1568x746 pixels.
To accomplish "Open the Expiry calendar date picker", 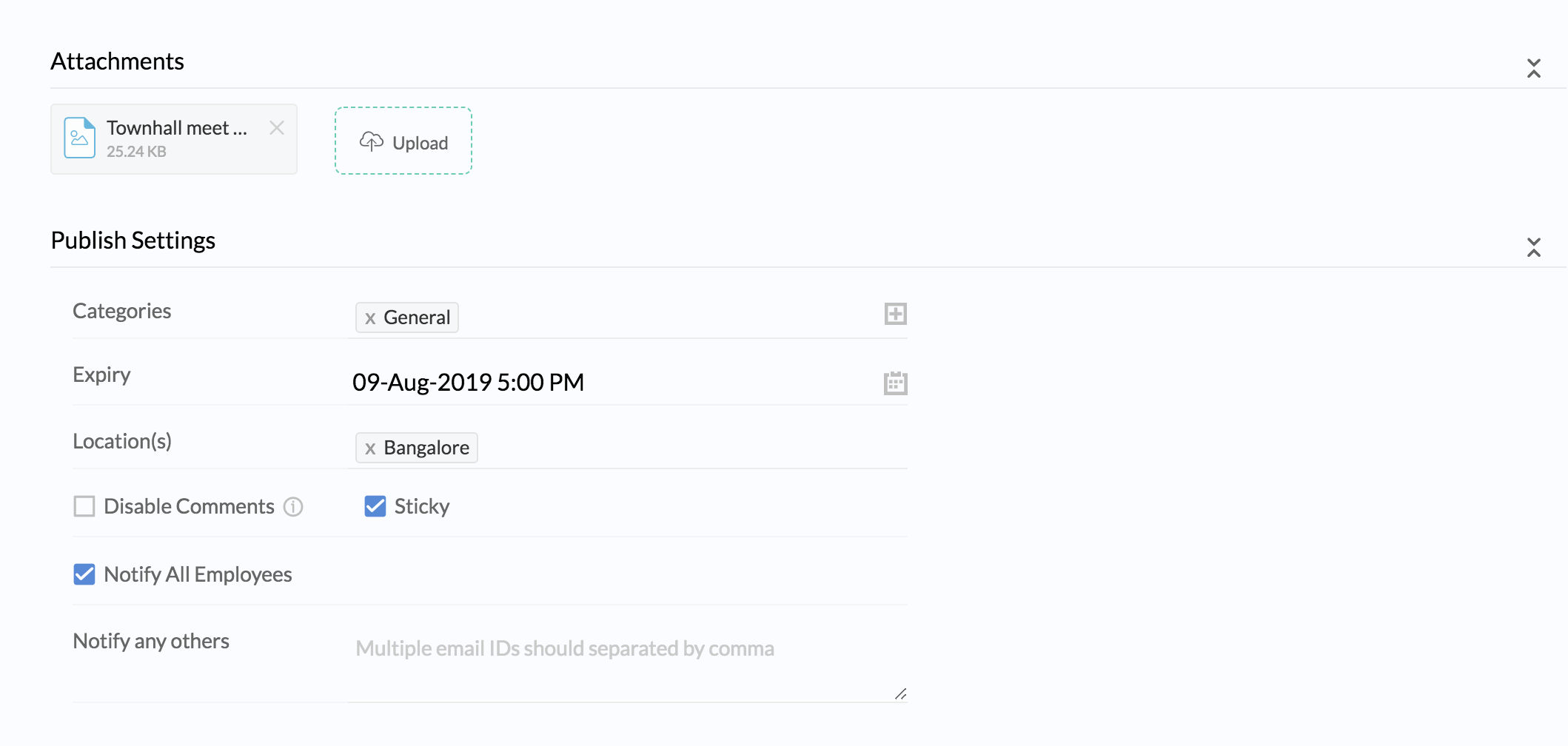I will point(895,383).
